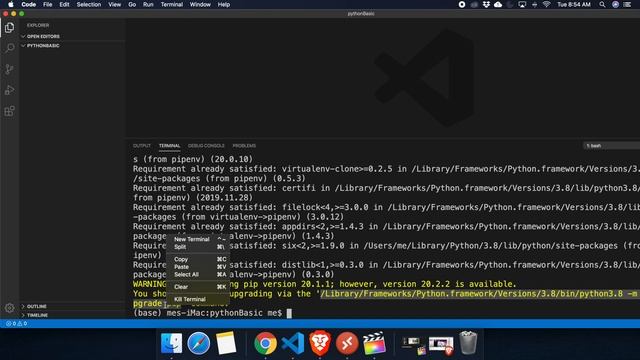Open the Extensions view
Screen dimensions: 640x360
pos(9,111)
